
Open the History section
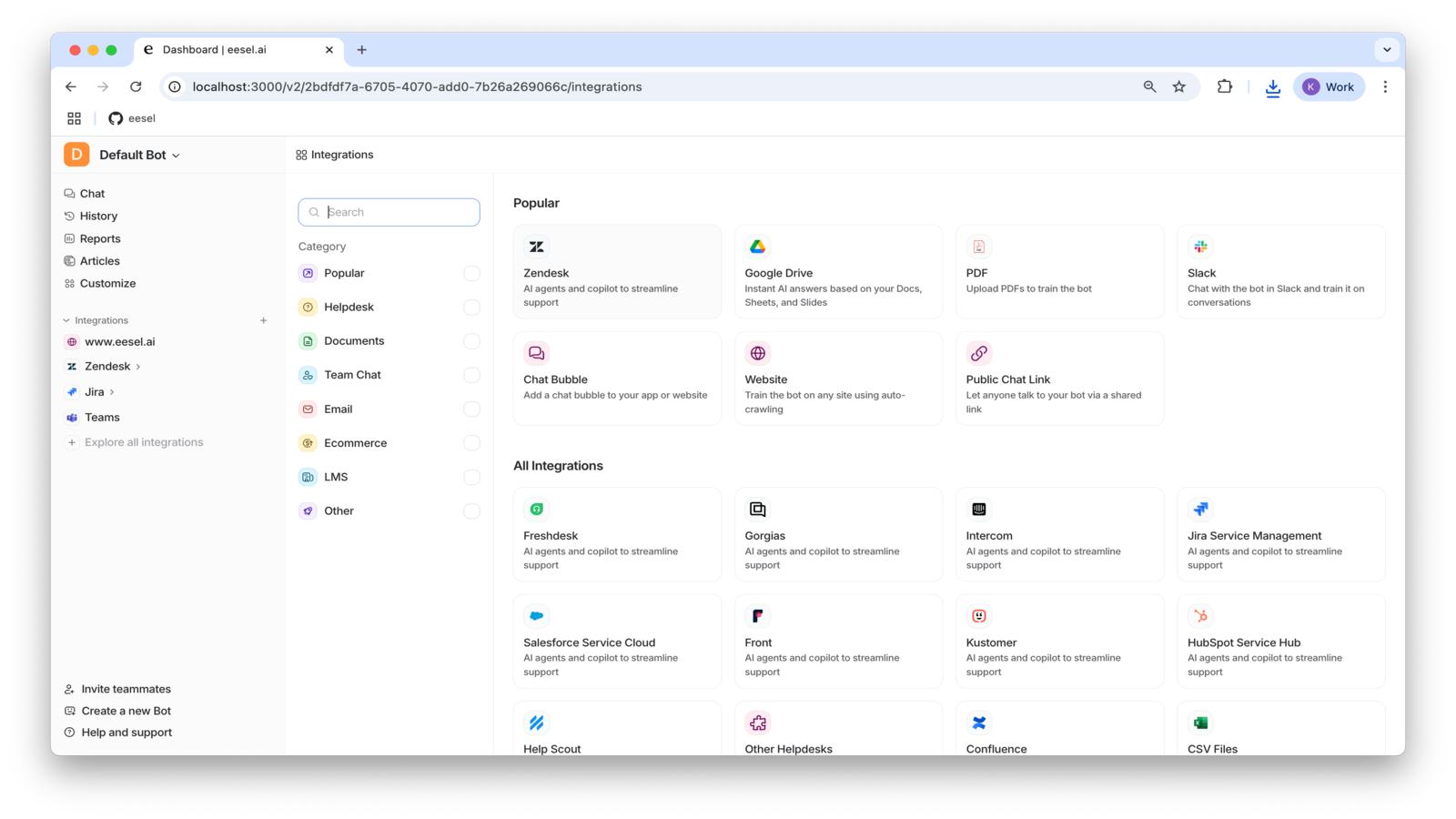[99, 216]
